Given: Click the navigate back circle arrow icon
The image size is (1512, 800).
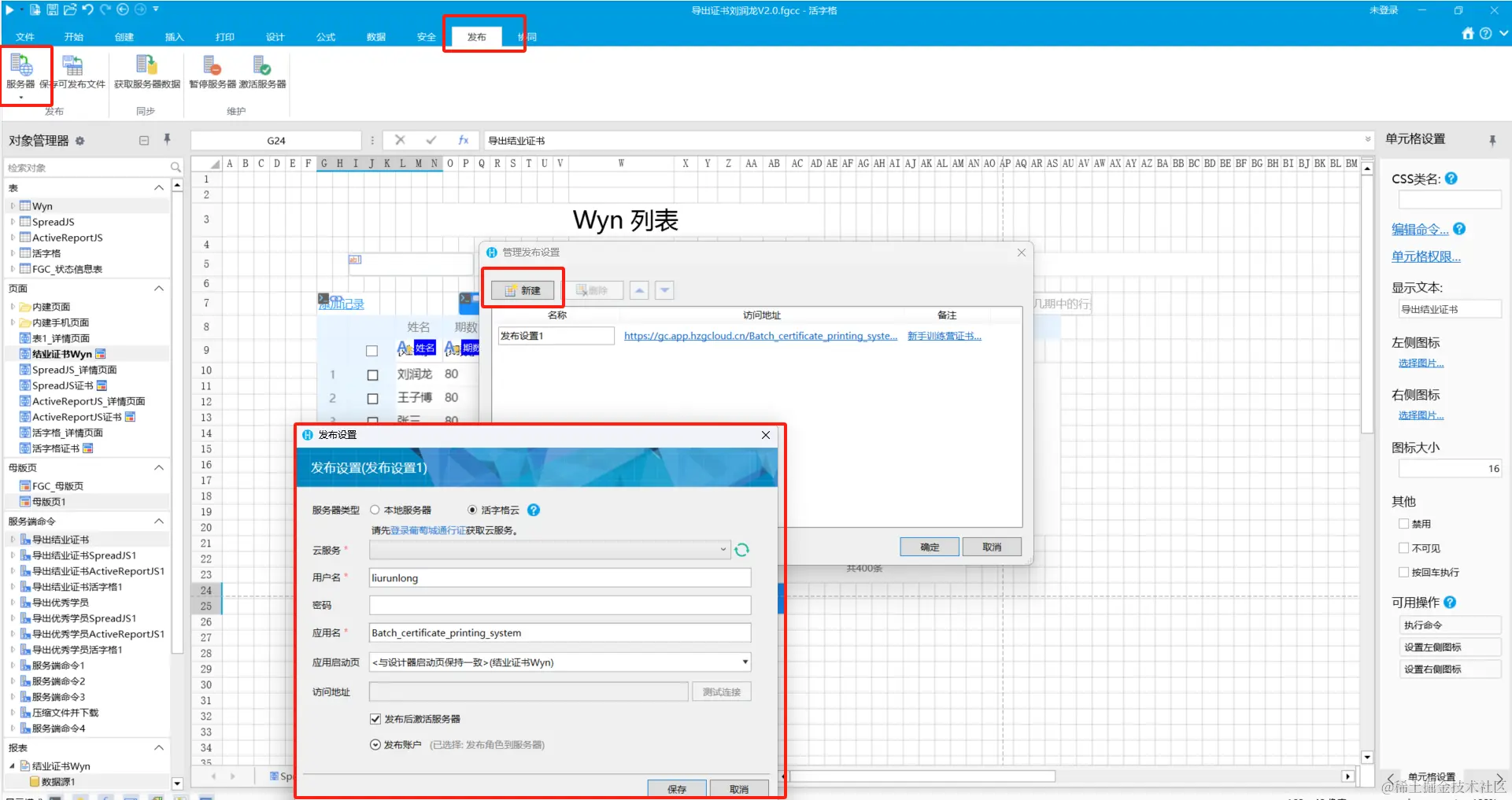Looking at the screenshot, I should click(x=123, y=9).
